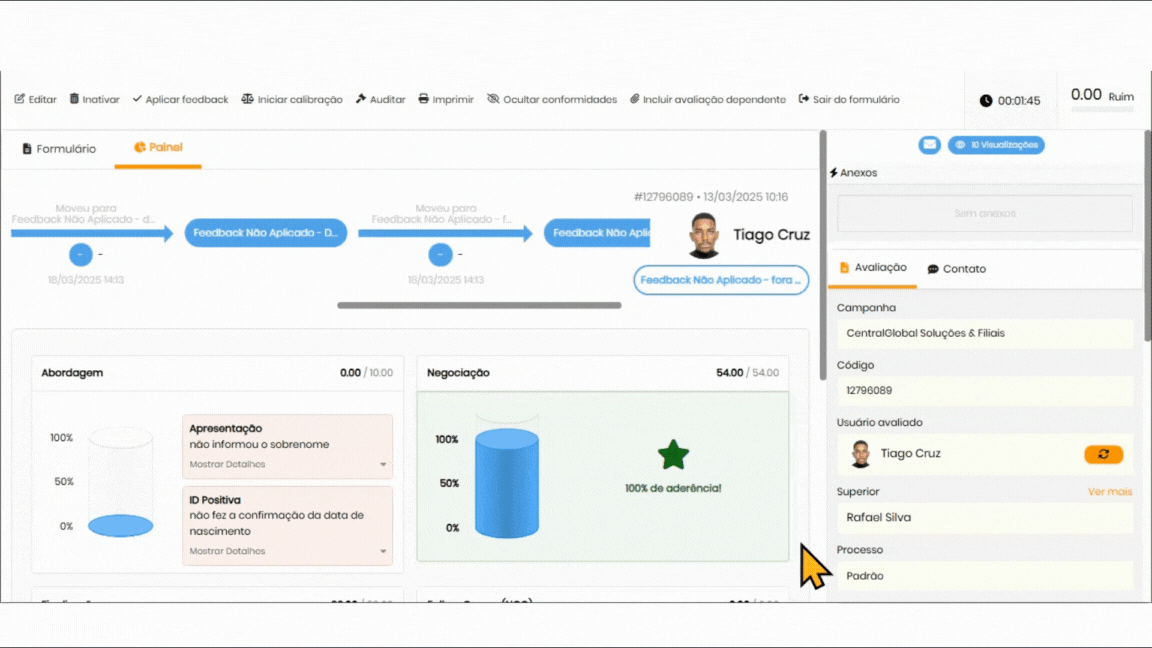
Task: Open the Contato tab
Action: tap(956, 269)
